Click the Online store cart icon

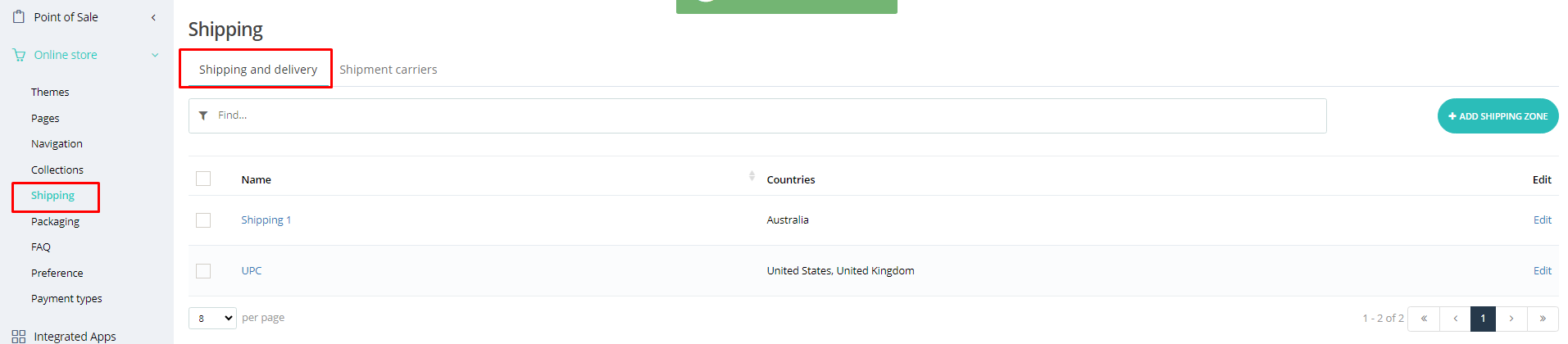coord(19,55)
